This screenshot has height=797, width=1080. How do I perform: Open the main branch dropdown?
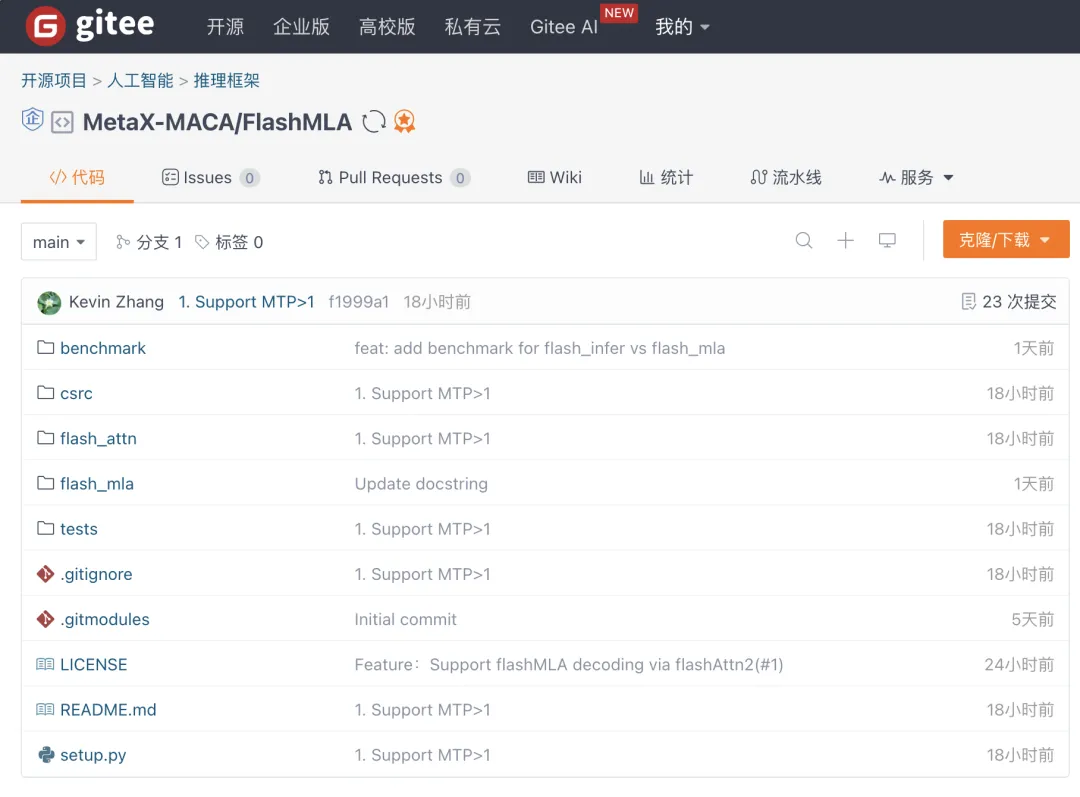(59, 242)
